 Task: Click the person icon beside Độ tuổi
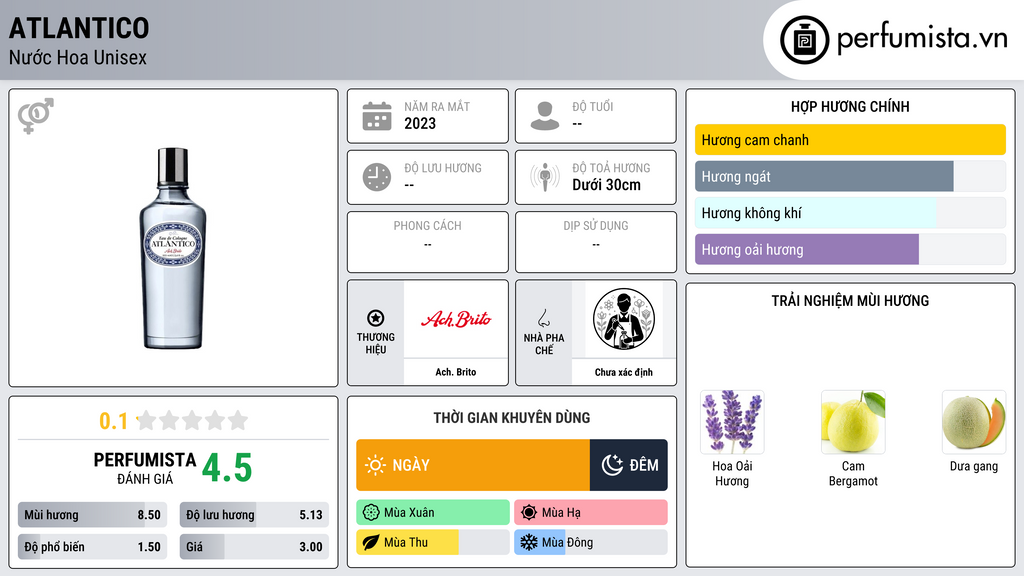coord(545,116)
